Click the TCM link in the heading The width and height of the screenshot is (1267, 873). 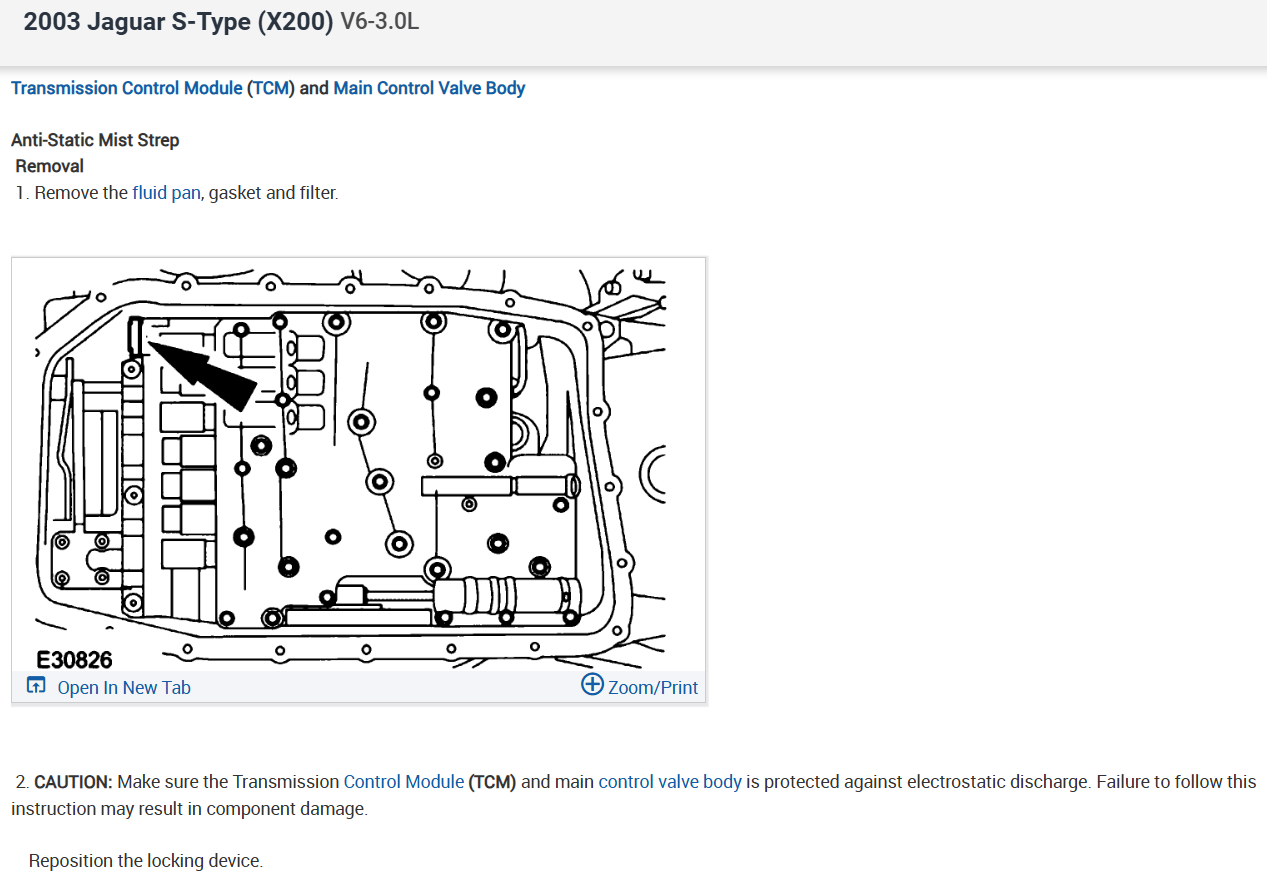coord(270,88)
